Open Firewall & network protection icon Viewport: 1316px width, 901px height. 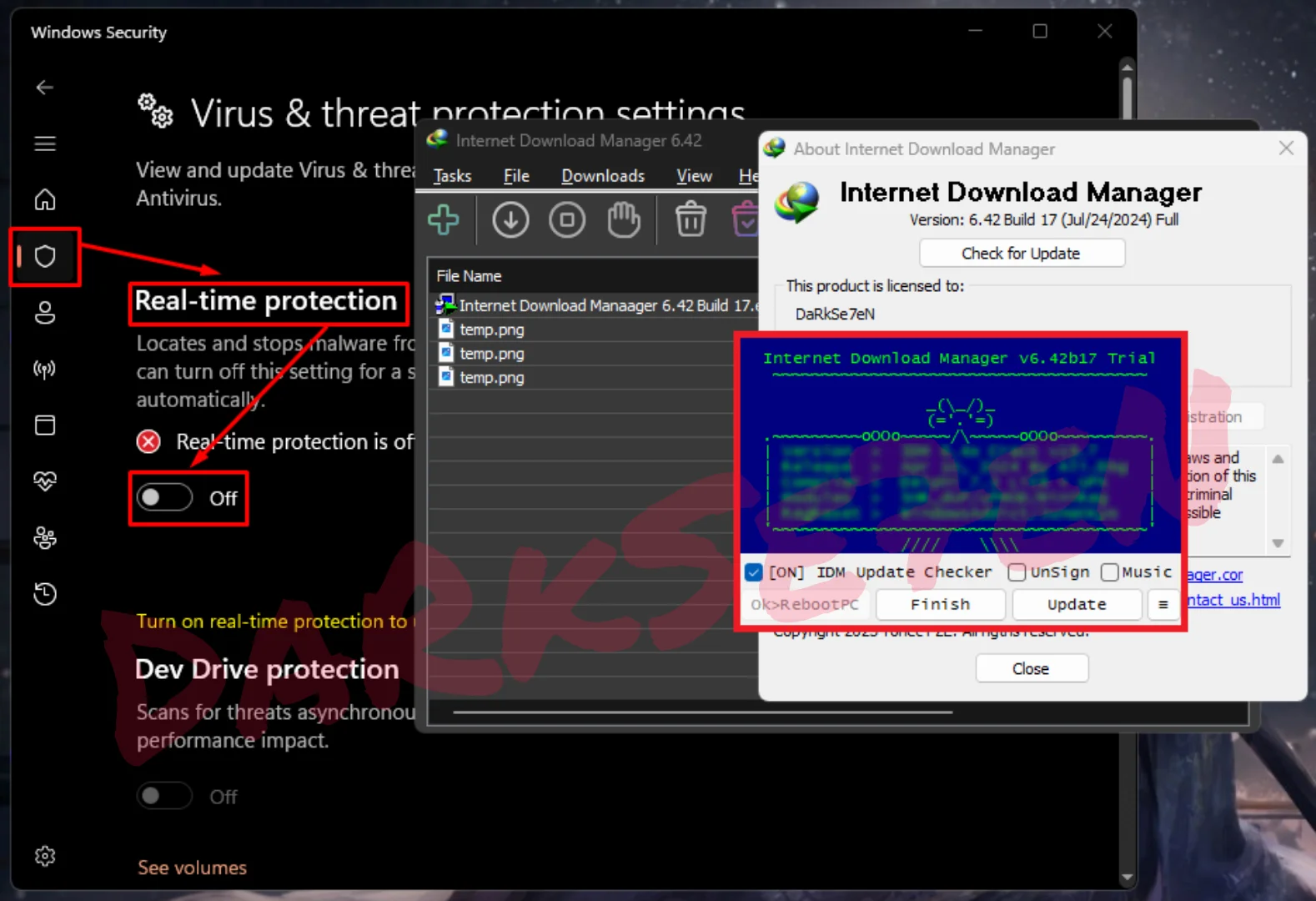45,369
